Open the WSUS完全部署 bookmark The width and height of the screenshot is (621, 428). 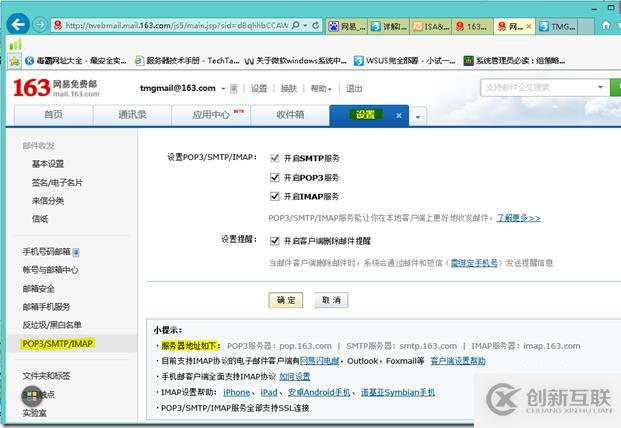tap(404, 61)
